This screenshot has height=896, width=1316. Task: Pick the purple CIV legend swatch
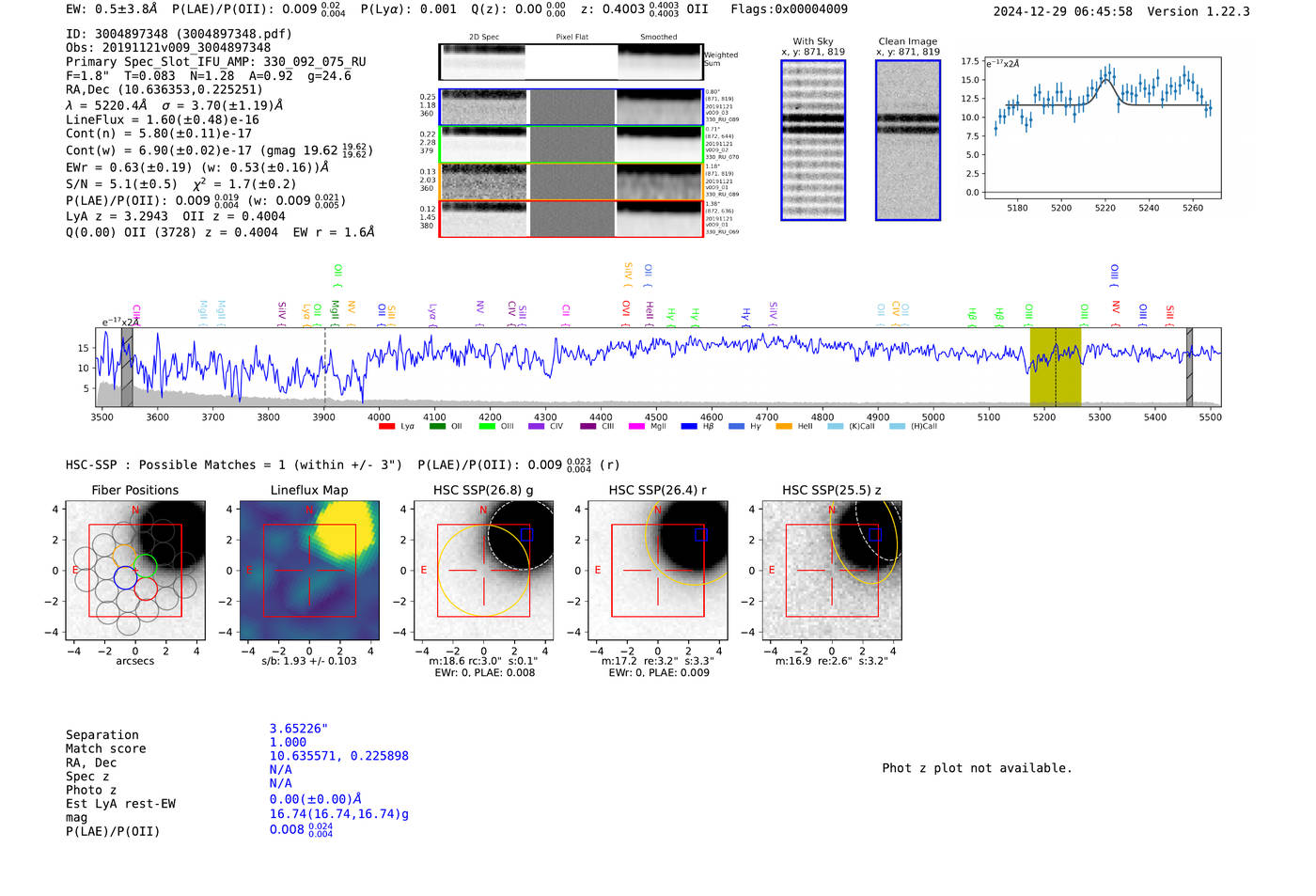pos(537,427)
